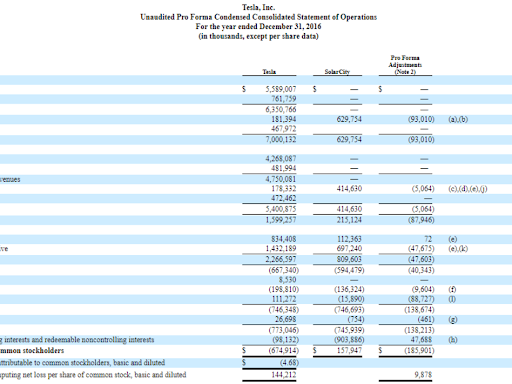The height and width of the screenshot is (384, 512).
Task: Click the "Tesla, Inc." title line
Action: pyautogui.click(x=258, y=7)
